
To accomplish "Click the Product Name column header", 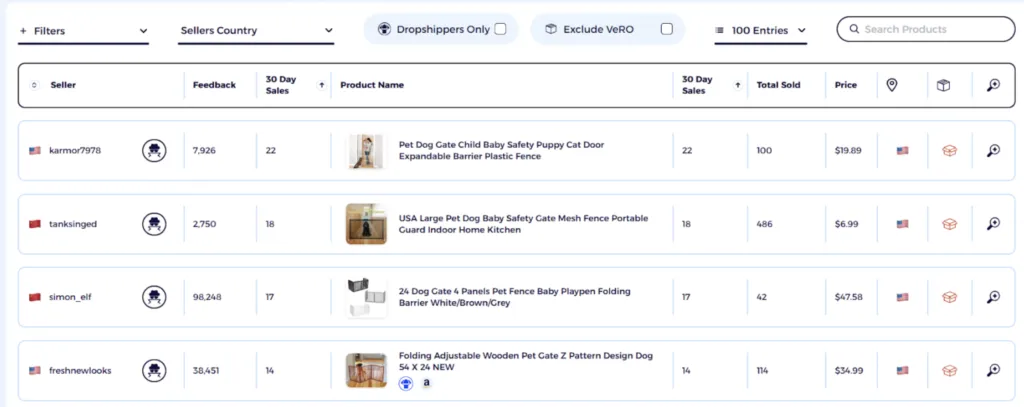I will click(372, 85).
